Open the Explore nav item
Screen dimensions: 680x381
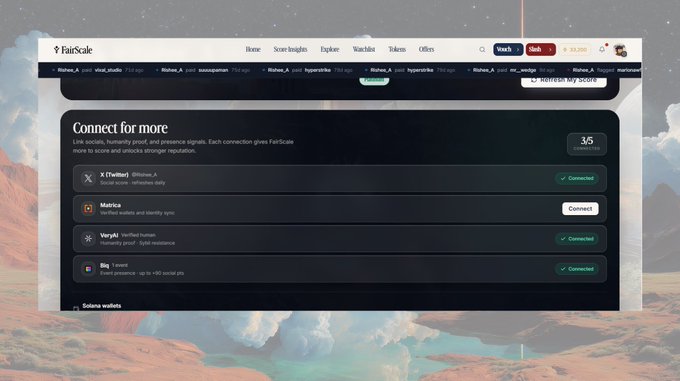click(x=330, y=49)
